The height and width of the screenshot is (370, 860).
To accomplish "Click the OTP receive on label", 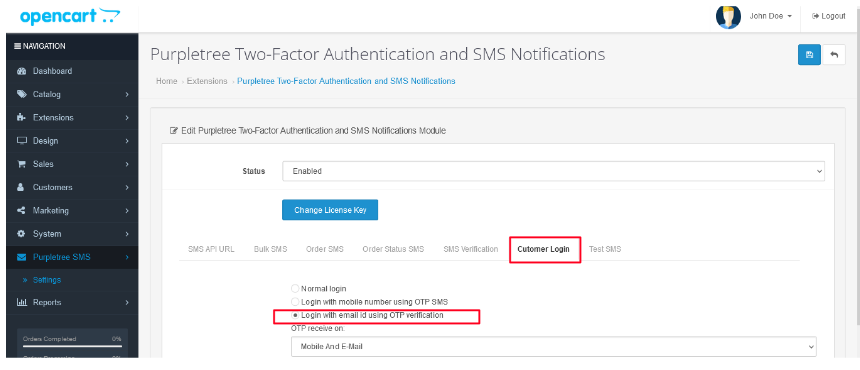I will coord(318,328).
